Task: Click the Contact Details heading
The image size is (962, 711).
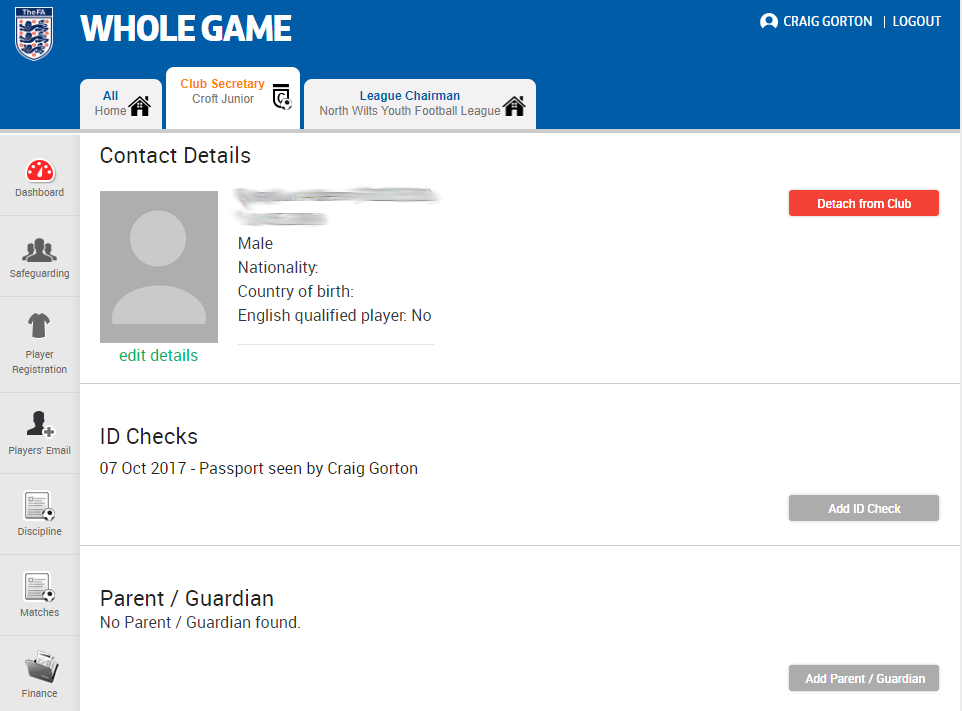Action: pos(175,156)
